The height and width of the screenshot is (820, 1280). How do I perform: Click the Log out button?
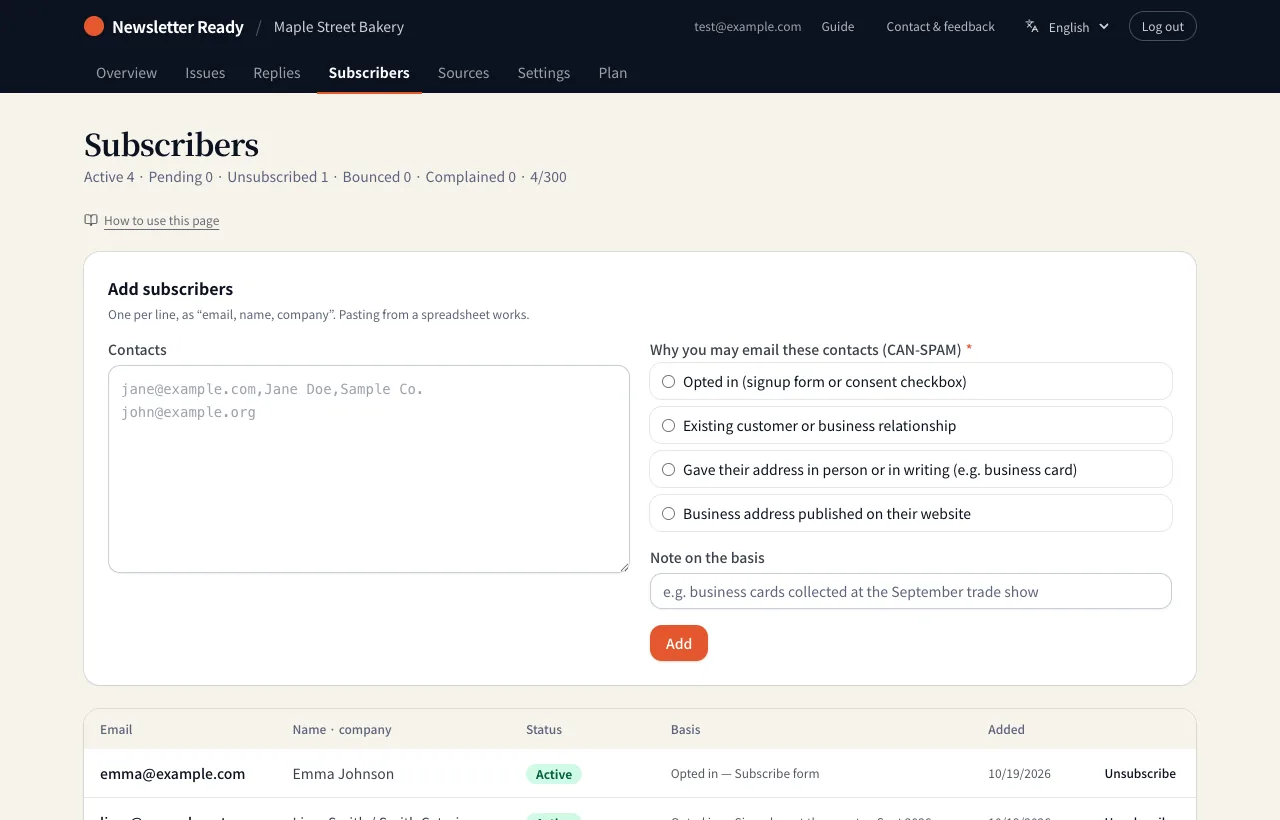click(1162, 27)
